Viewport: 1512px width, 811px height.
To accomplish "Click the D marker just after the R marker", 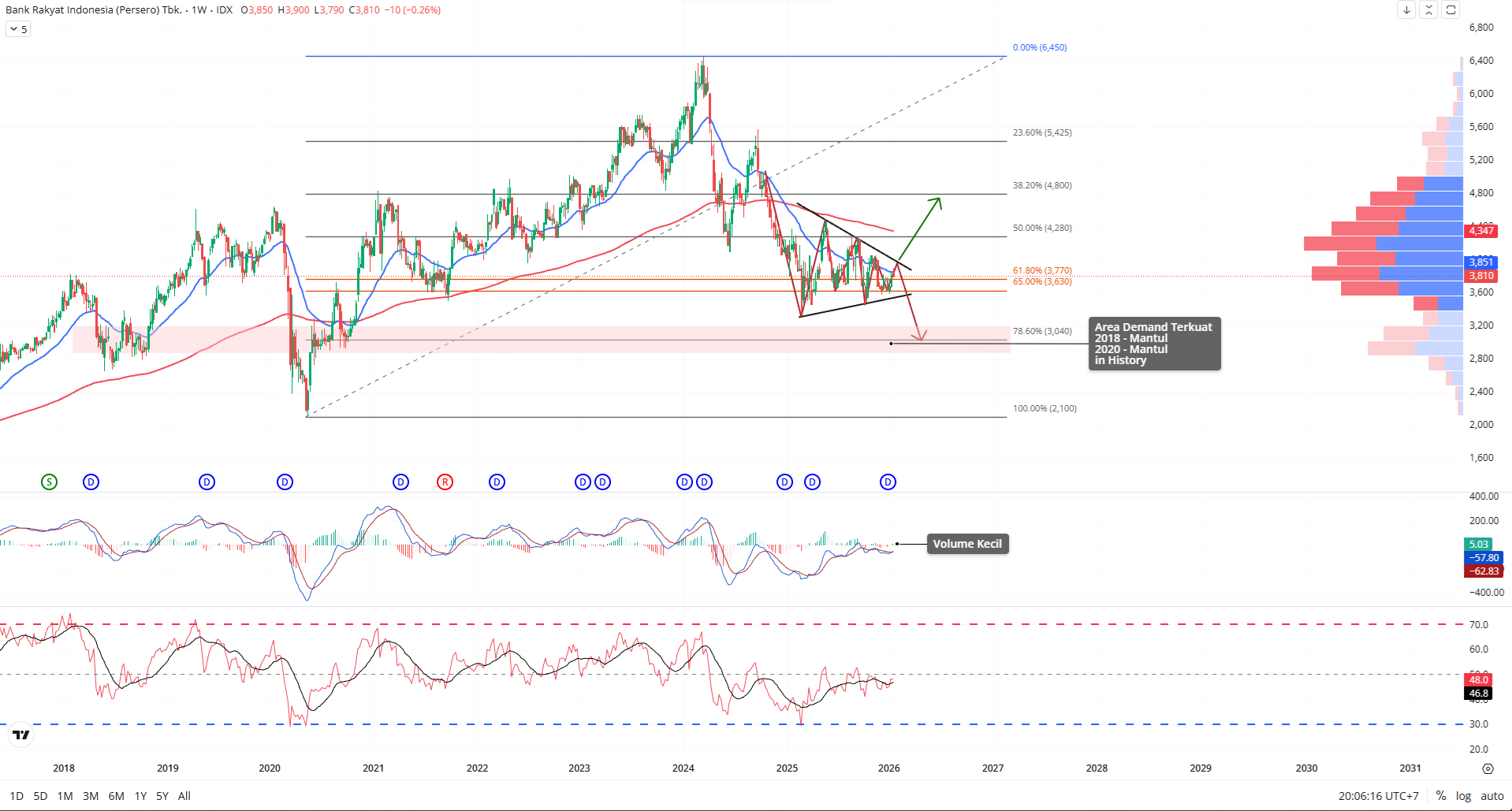I will click(497, 482).
